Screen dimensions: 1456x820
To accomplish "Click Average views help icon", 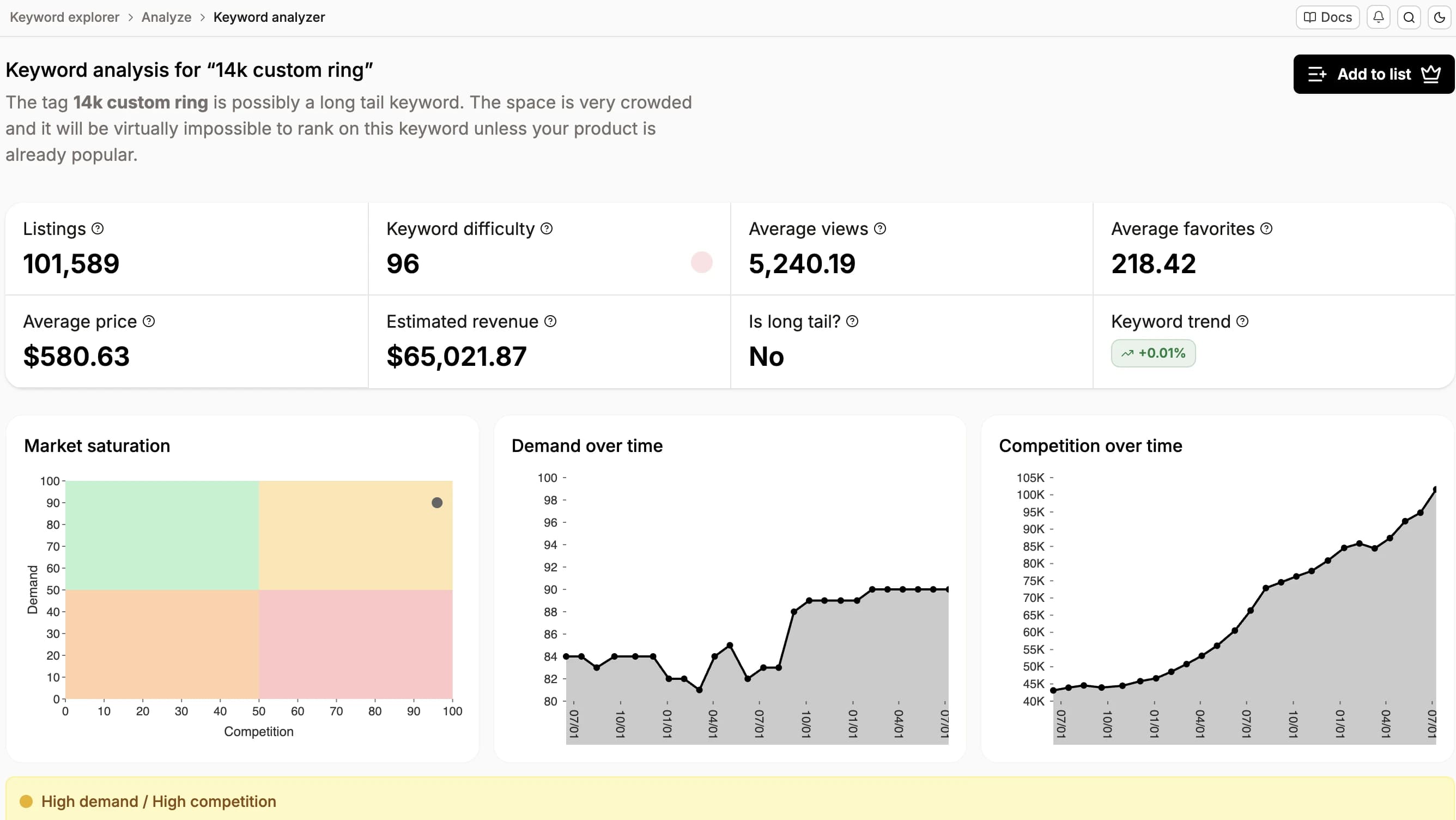I will [880, 228].
